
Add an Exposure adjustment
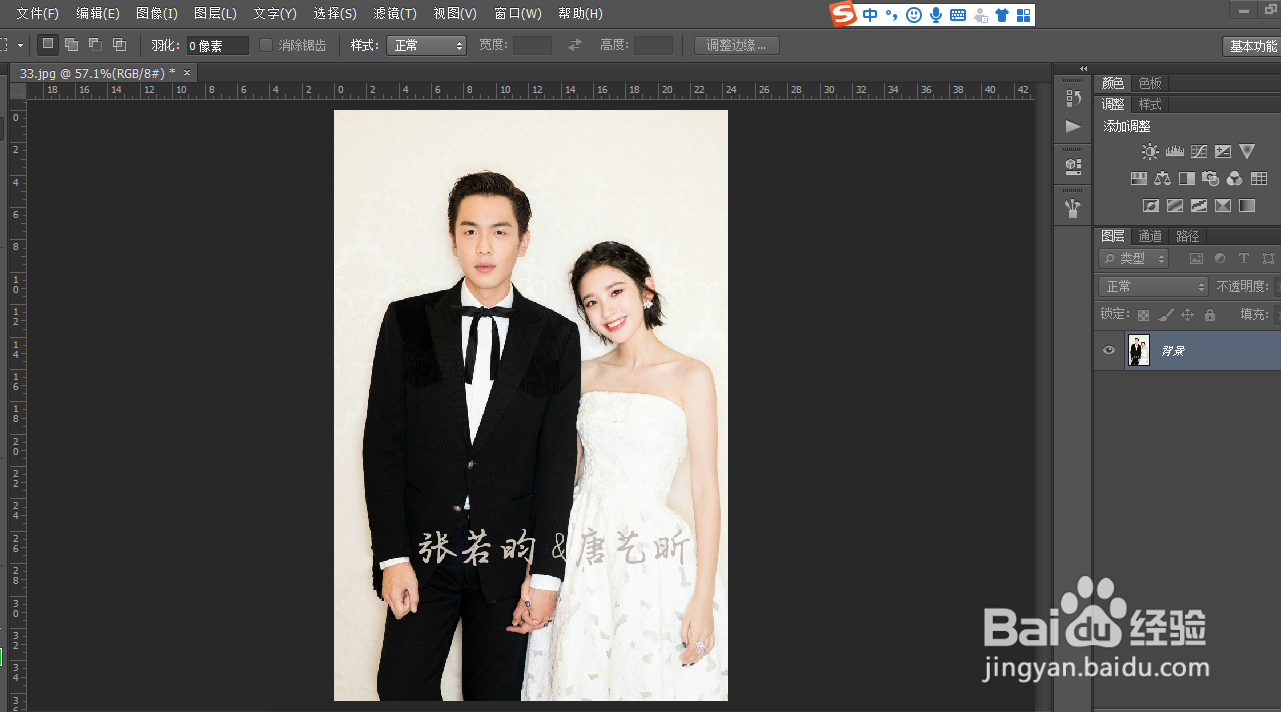(1223, 152)
